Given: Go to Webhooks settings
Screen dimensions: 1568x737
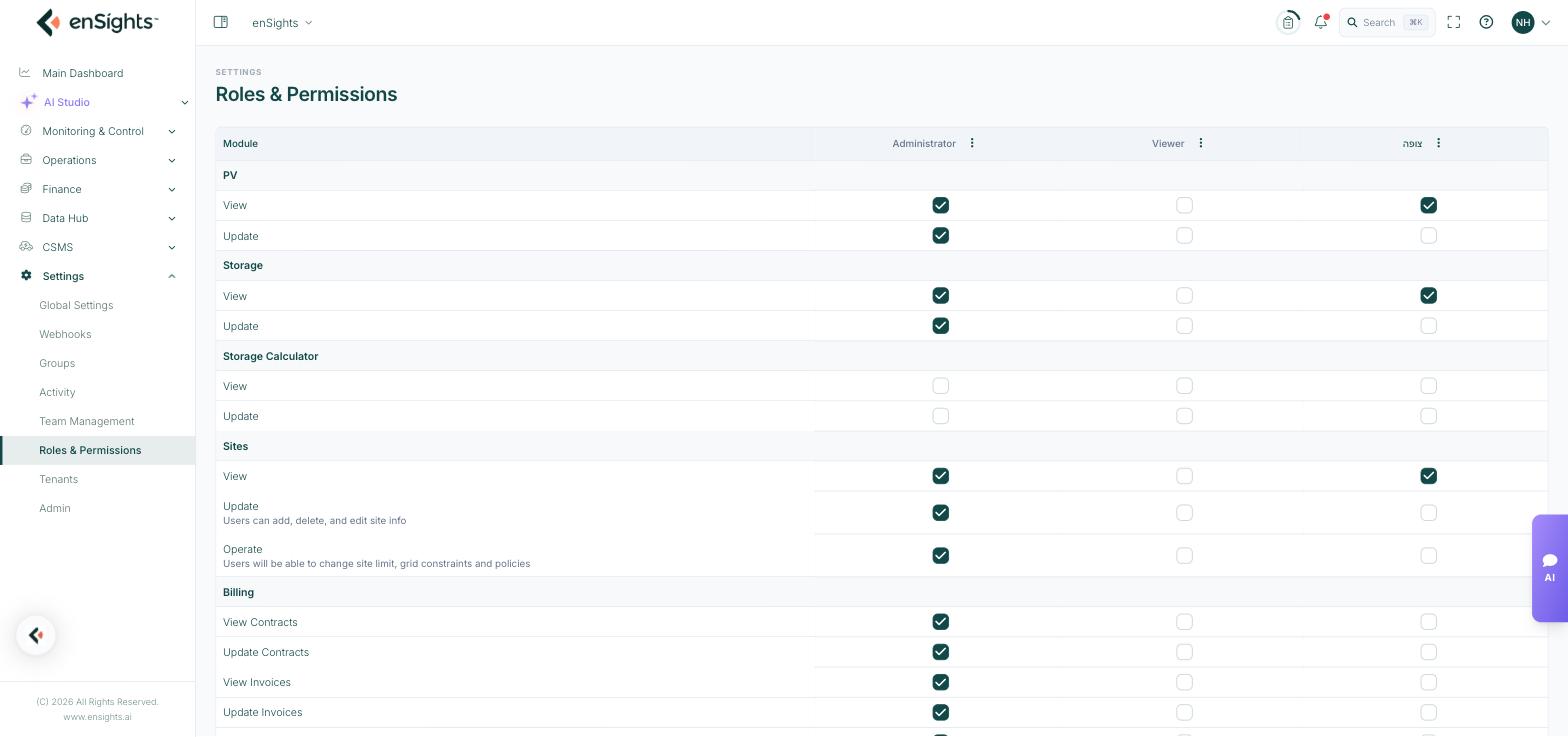Looking at the screenshot, I should (x=65, y=334).
